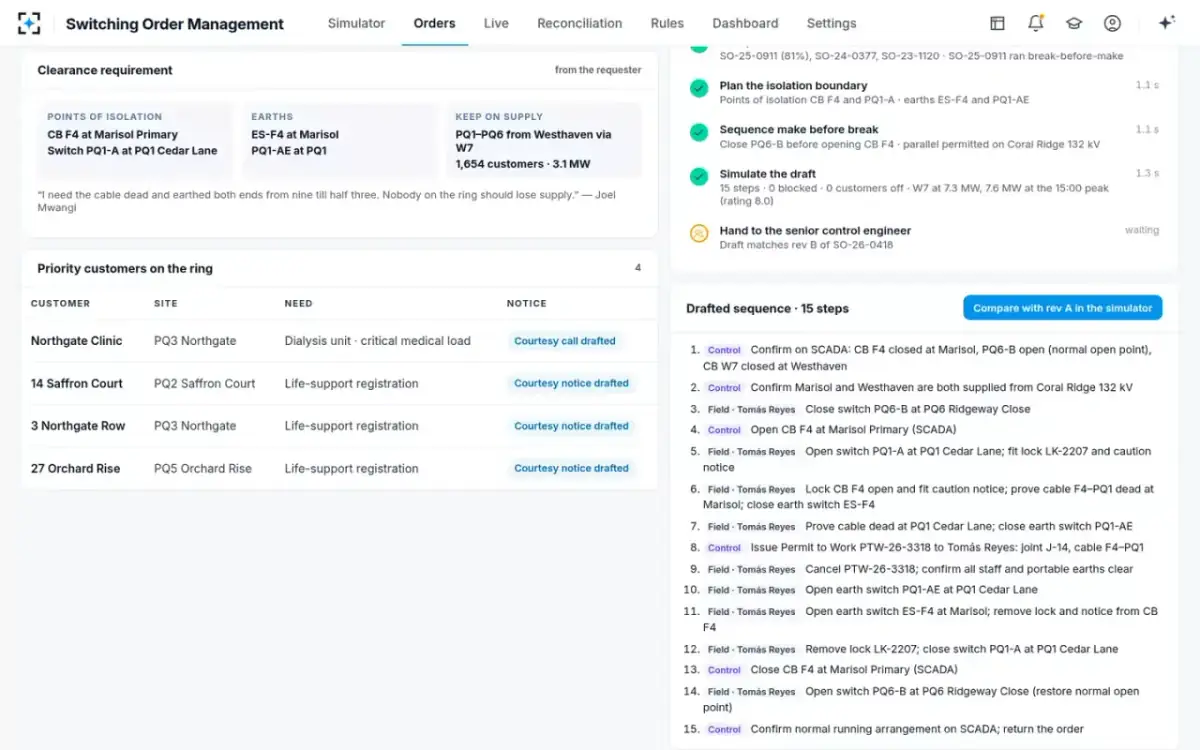Click the graduation cap training icon
1200x750 pixels.
1073,23
